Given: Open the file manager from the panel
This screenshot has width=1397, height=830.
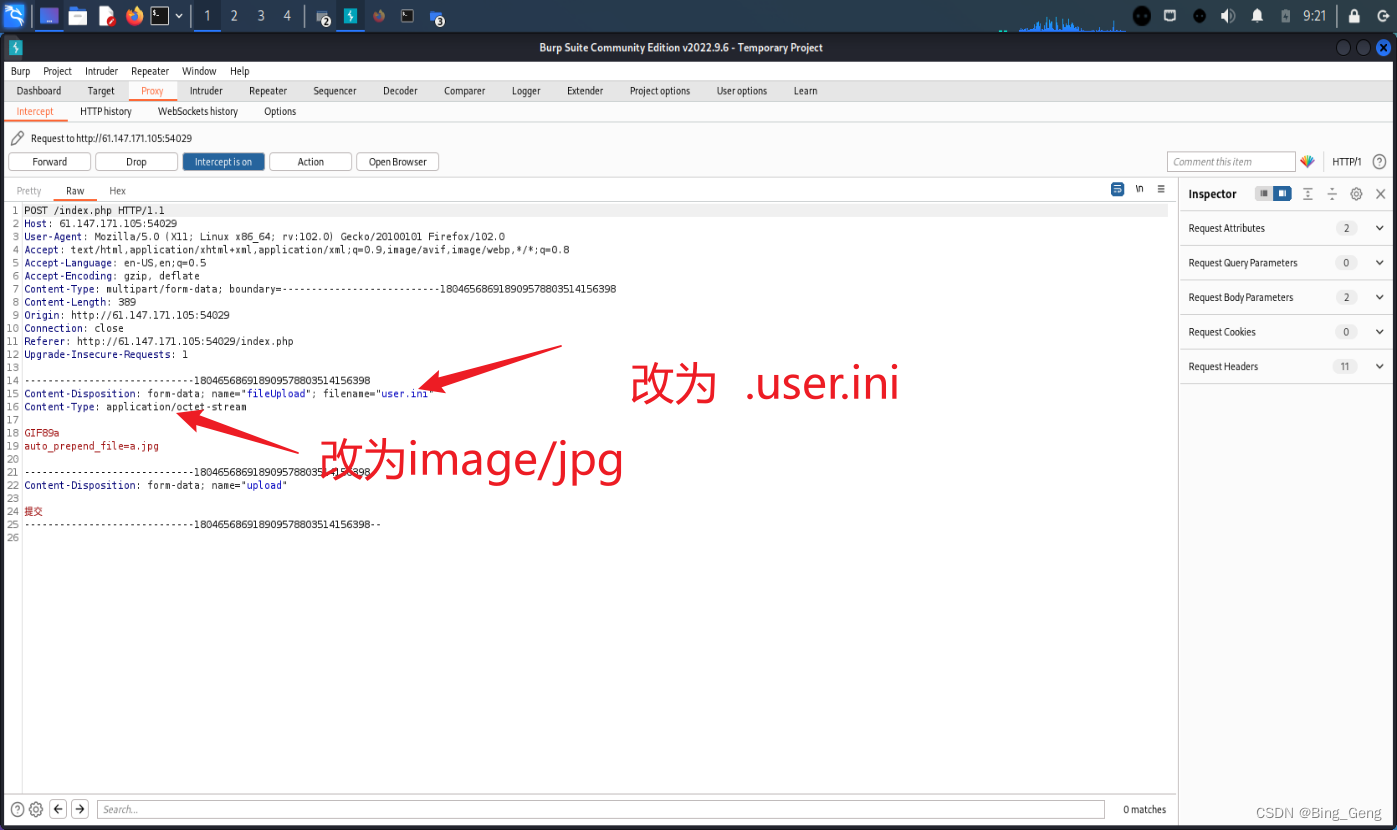Looking at the screenshot, I should coord(77,16).
